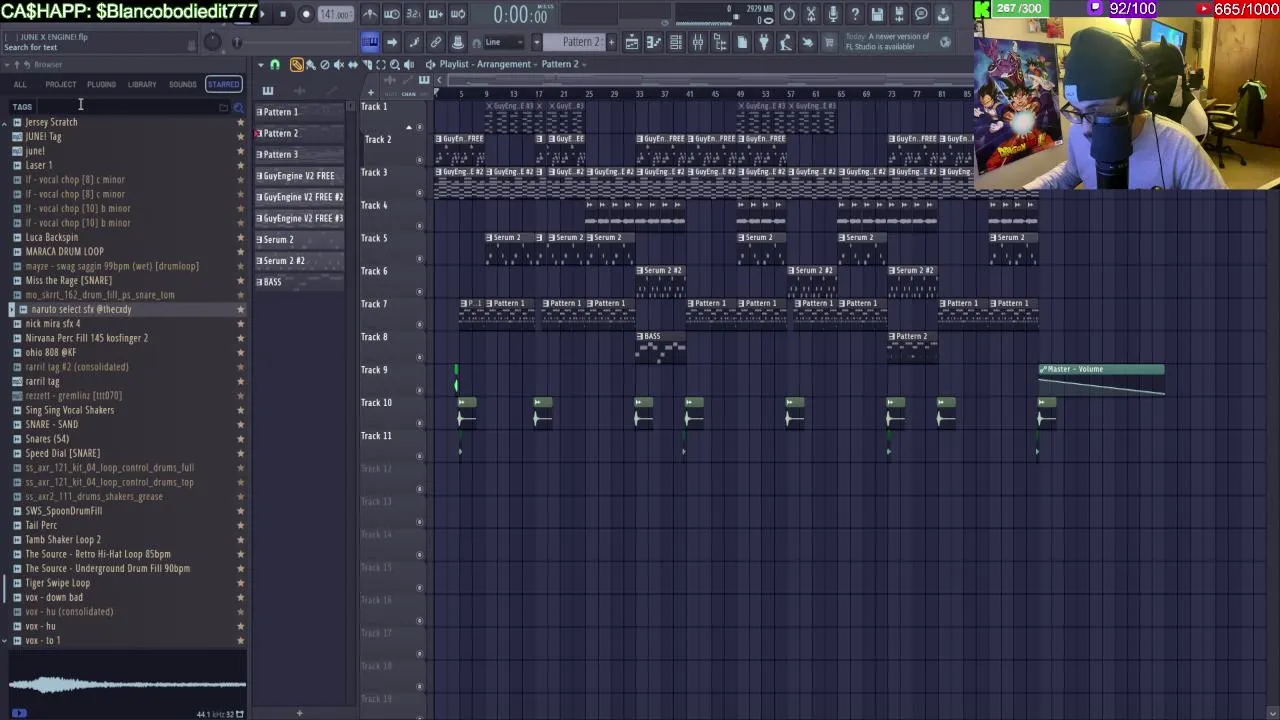Image resolution: width=1280 pixels, height=720 pixels.
Task: Collapse the Jersey Scratch tree entry
Action: 5,122
